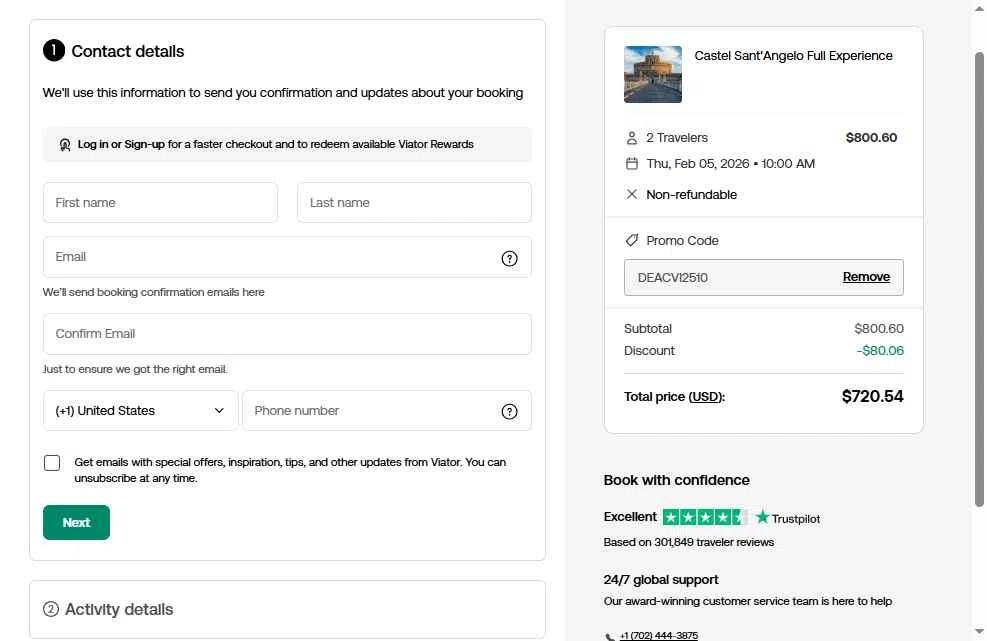
Task: Remove the DEACVI2510 promo code
Action: click(866, 277)
